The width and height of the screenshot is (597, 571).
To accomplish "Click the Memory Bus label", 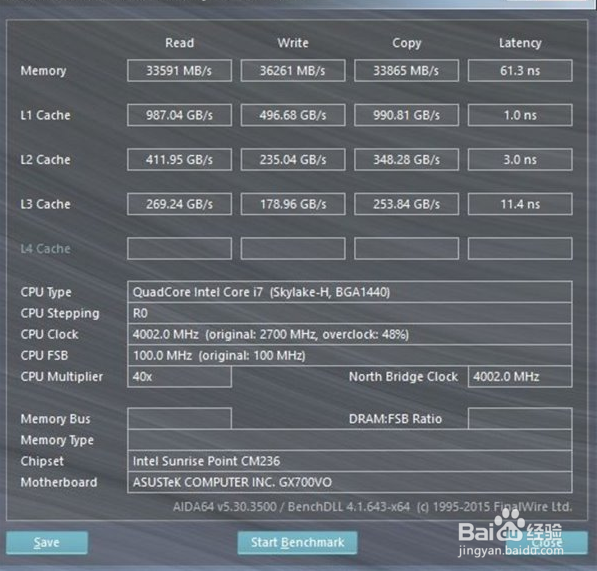I will click(x=55, y=419).
